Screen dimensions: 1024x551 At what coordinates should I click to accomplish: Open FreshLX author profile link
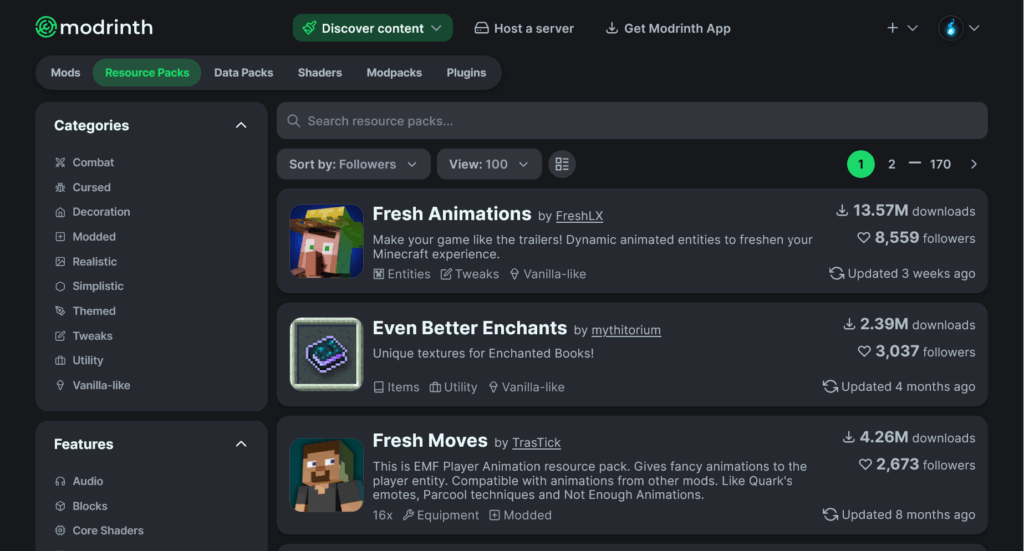[x=579, y=216]
